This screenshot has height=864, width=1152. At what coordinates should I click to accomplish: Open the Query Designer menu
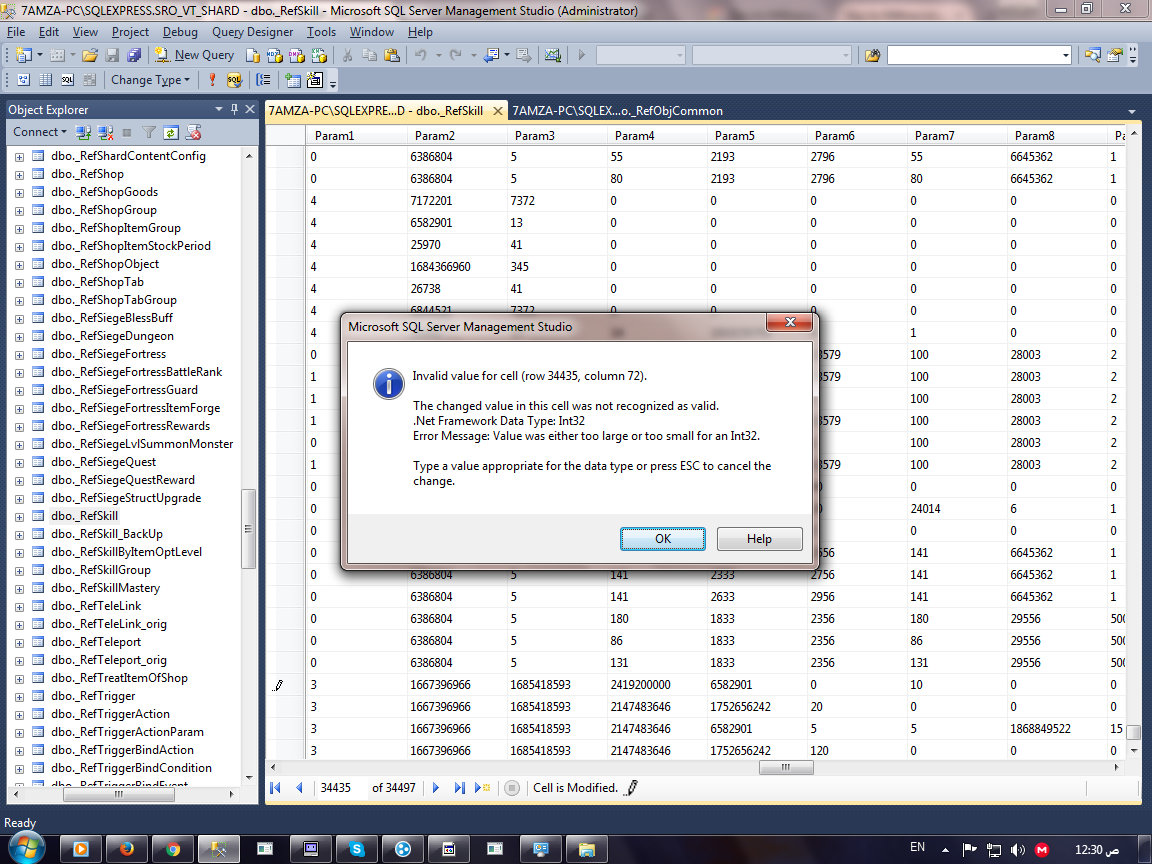pos(252,32)
